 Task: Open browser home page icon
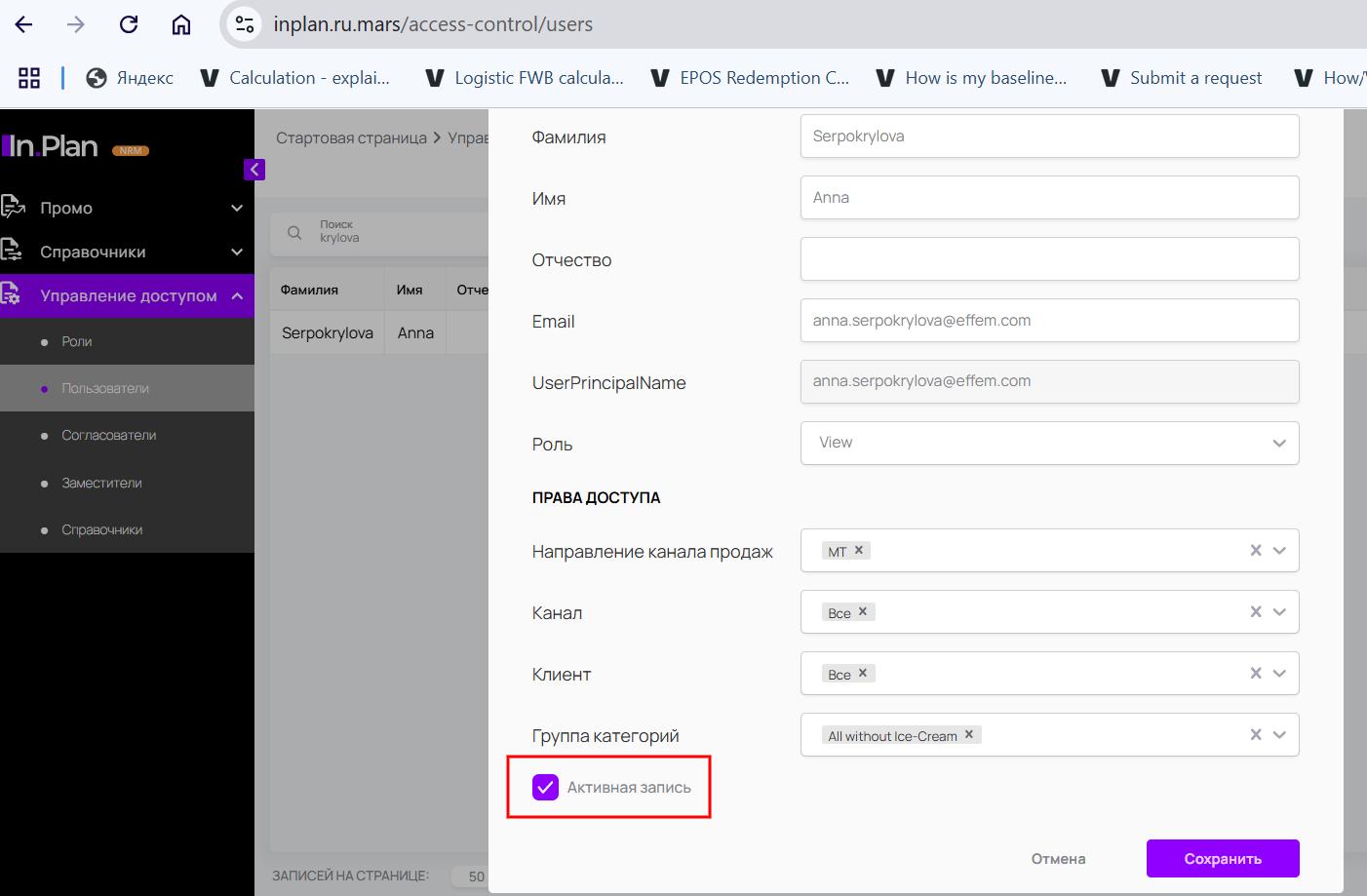181,24
